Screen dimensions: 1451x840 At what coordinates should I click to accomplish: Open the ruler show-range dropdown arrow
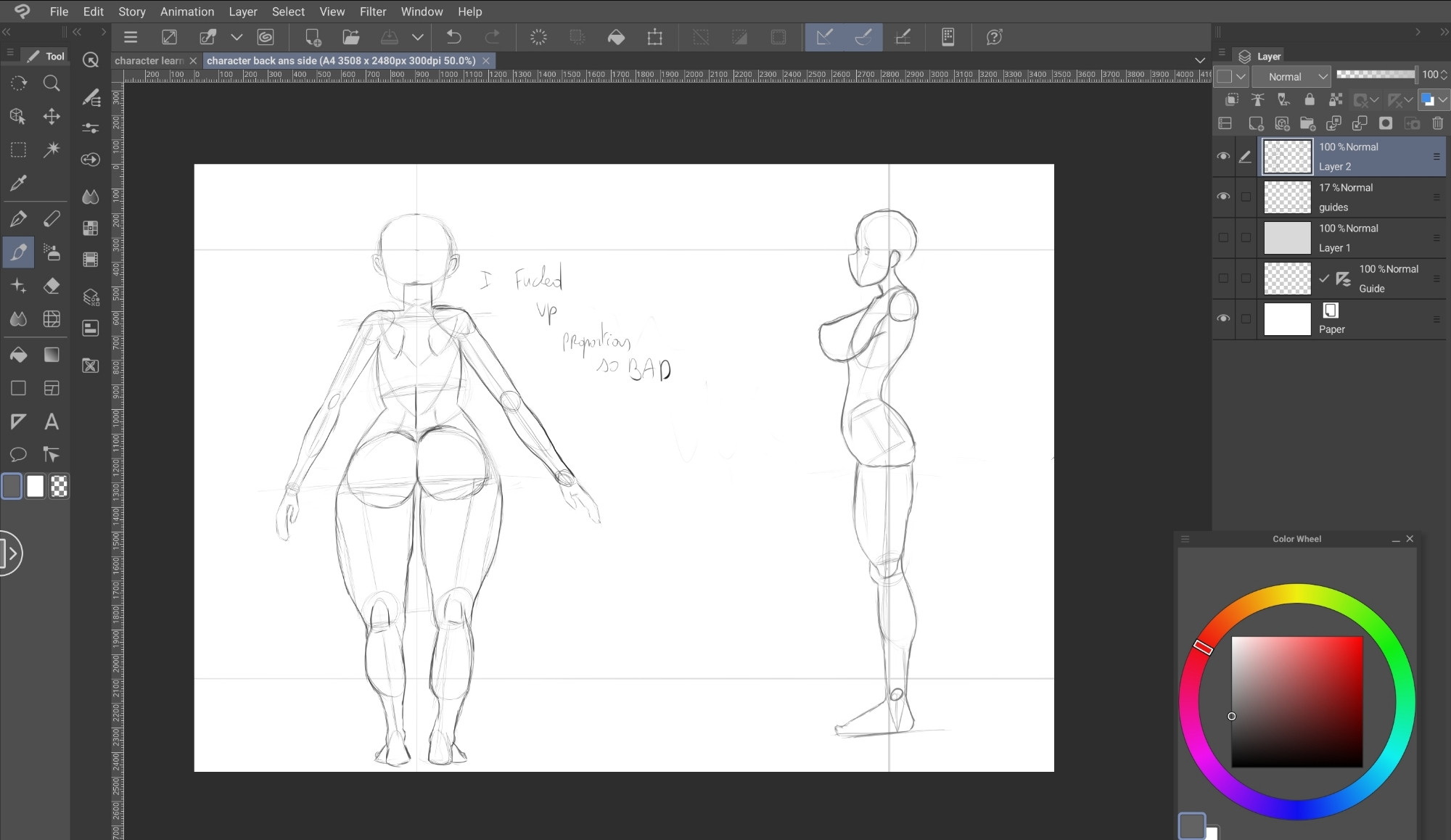point(1409,99)
